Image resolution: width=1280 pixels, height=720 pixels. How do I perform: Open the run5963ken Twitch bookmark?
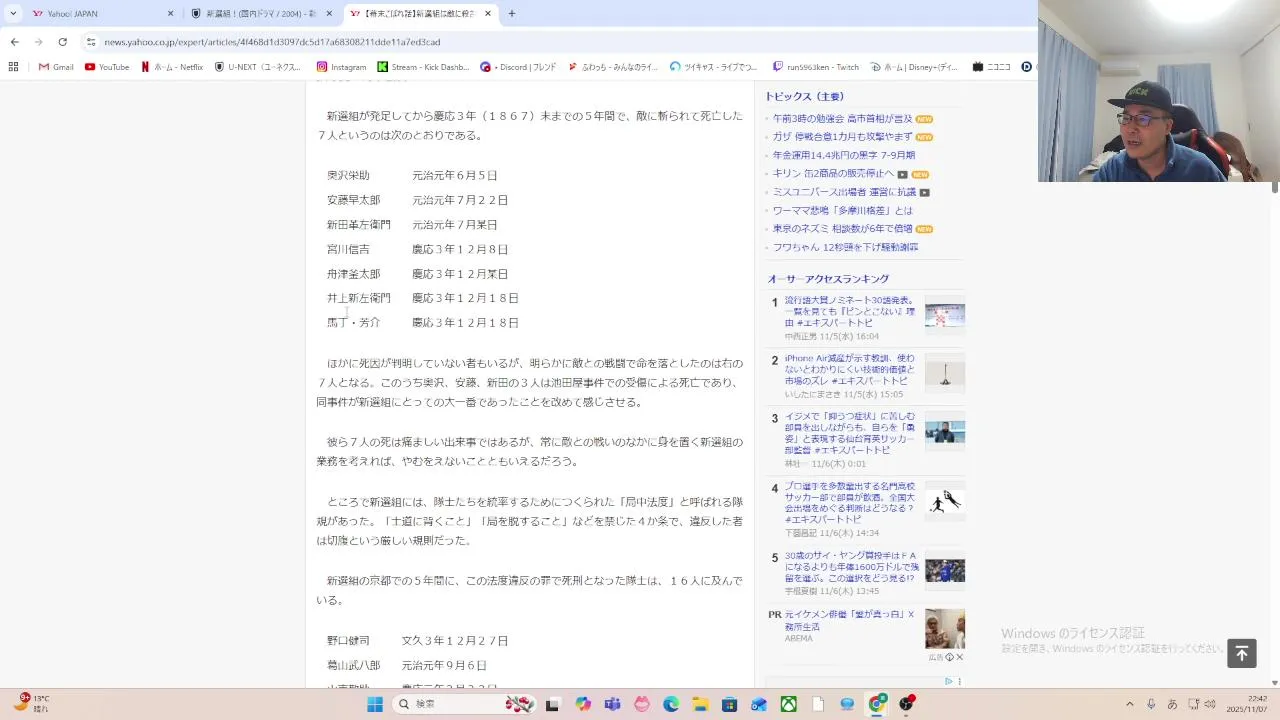[x=816, y=67]
